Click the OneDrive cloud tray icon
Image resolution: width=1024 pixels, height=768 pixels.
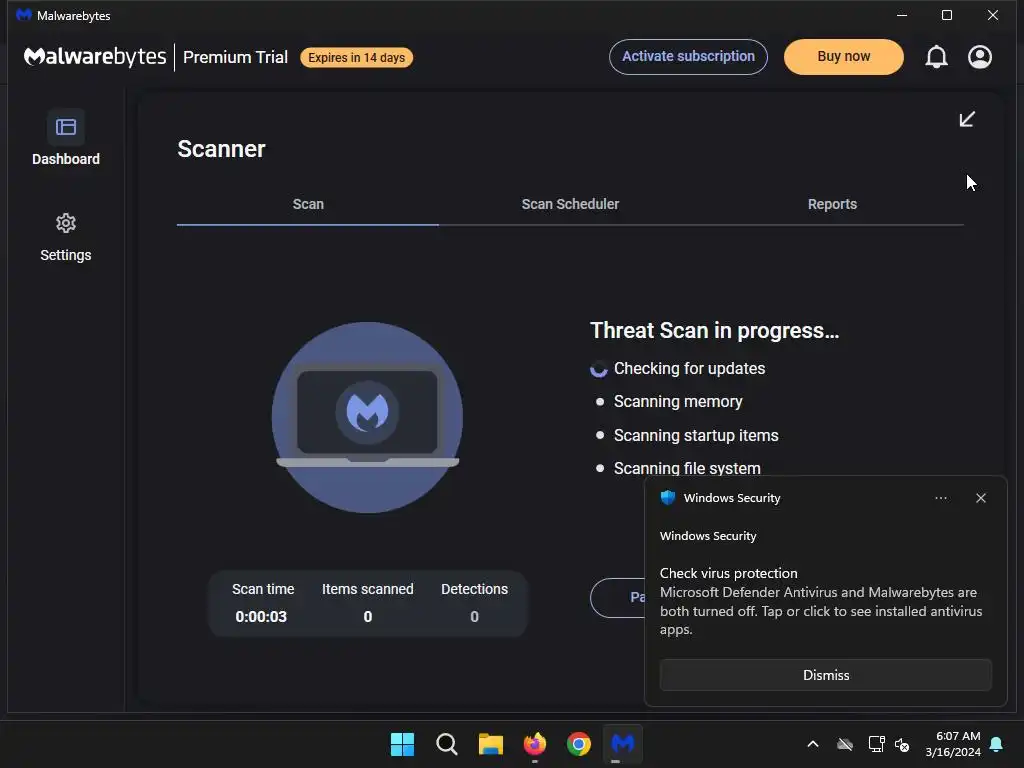[x=845, y=744]
